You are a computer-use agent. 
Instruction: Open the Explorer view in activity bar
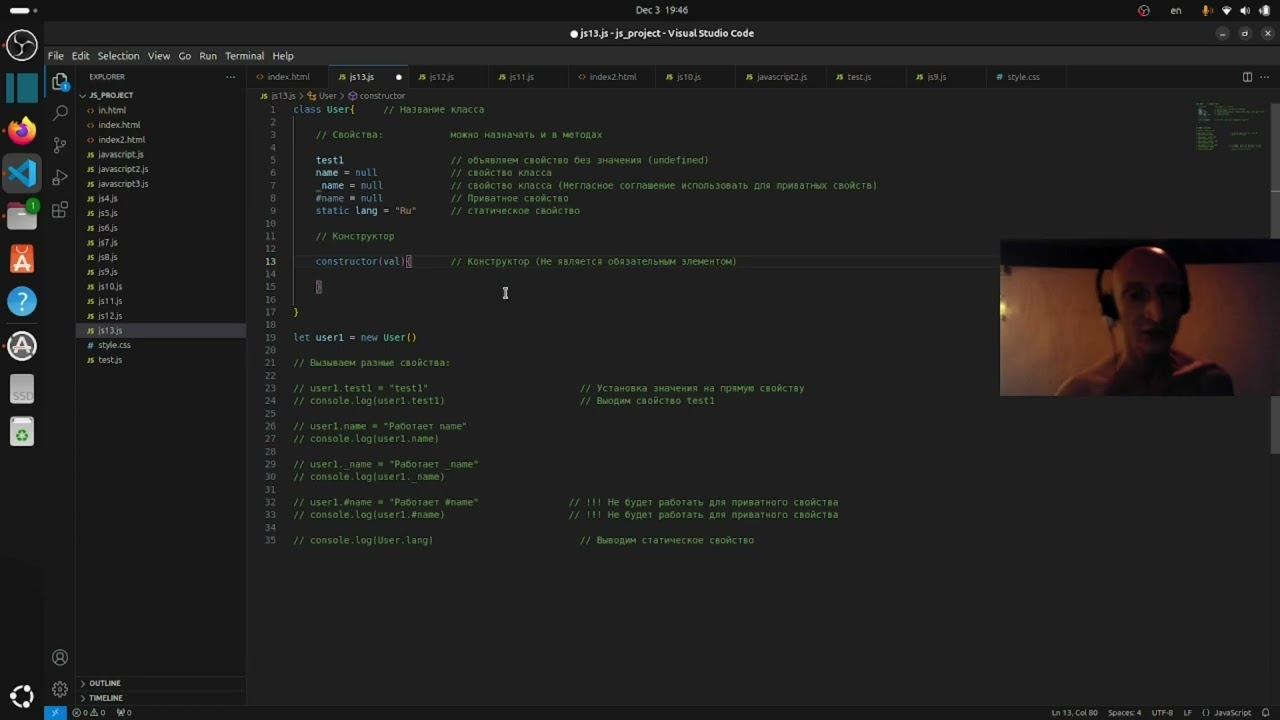click(60, 82)
